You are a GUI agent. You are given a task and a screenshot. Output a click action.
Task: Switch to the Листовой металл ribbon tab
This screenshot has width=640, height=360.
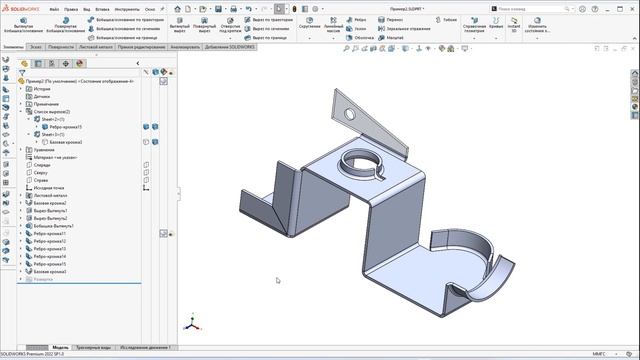[x=96, y=47]
